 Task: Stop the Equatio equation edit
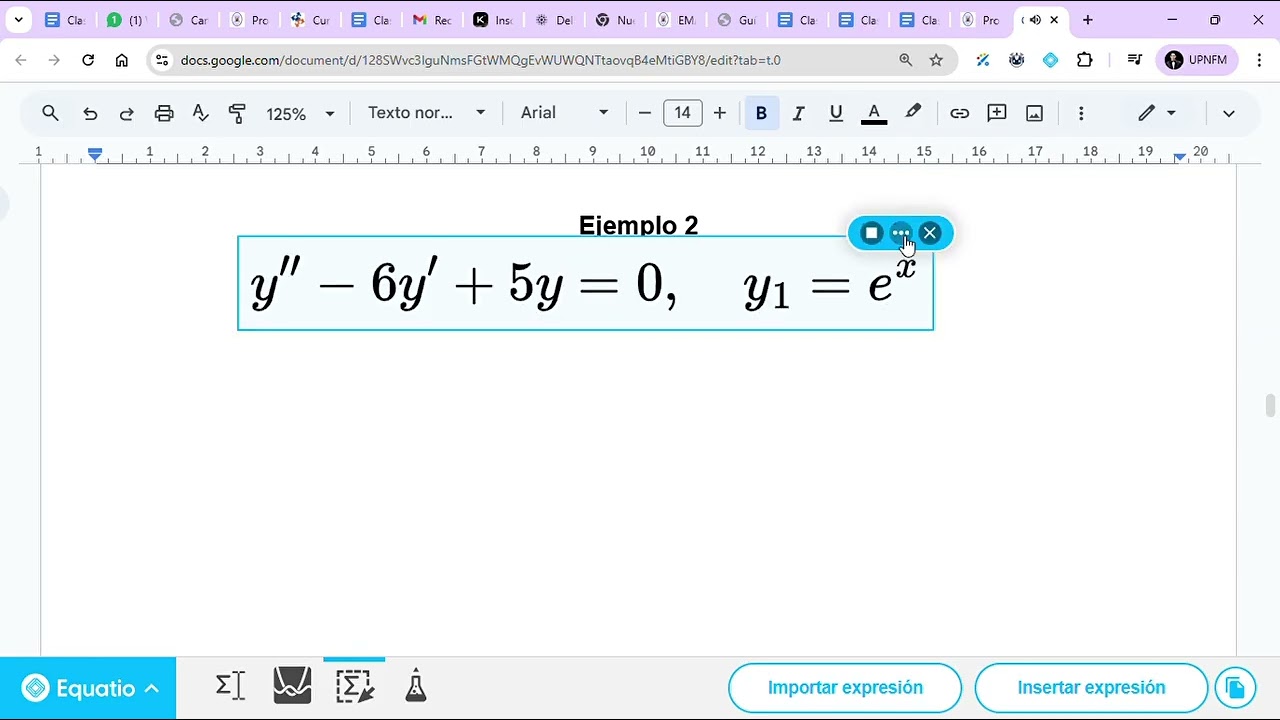872,233
